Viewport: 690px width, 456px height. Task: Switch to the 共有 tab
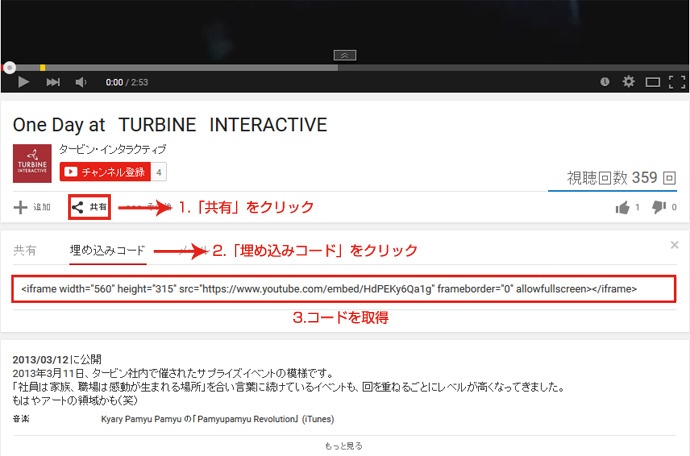25,250
